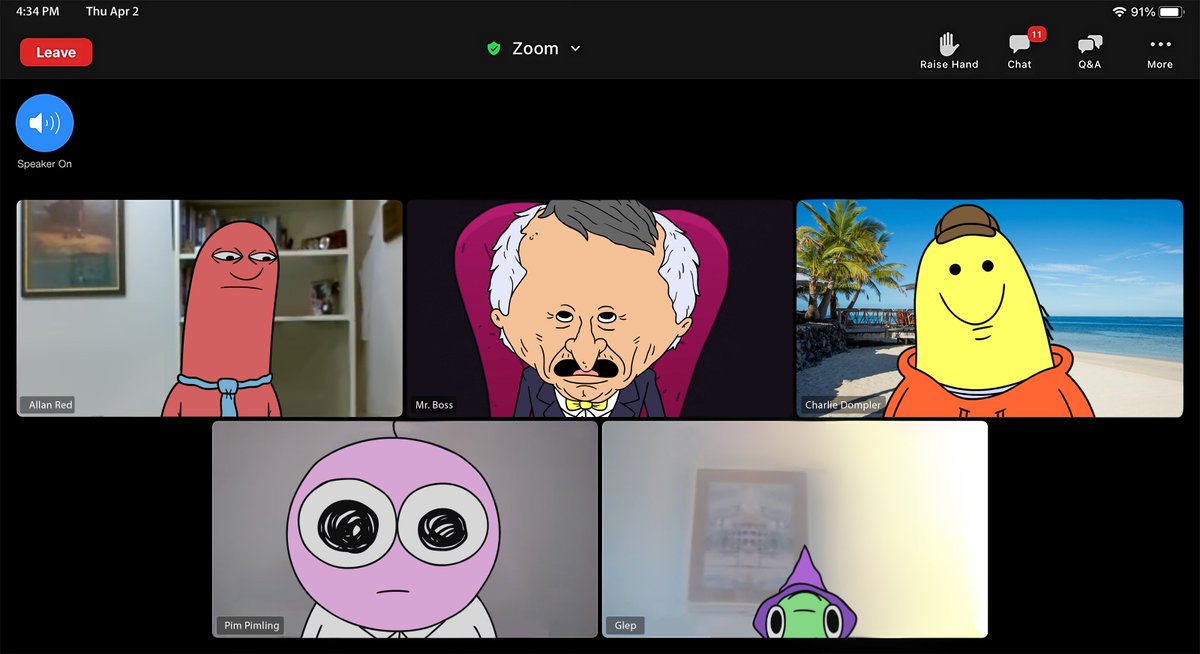
Task: Click the battery indicator icon
Action: tap(1171, 12)
